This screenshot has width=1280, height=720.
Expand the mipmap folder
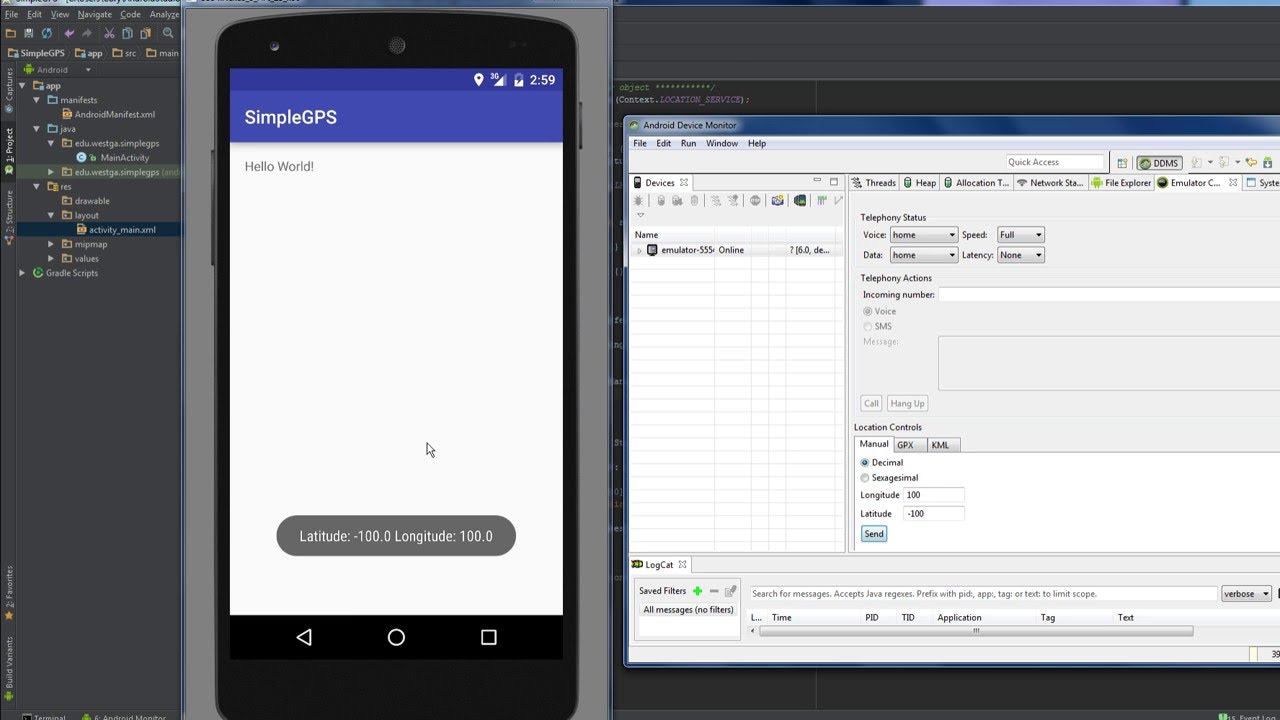[51, 244]
